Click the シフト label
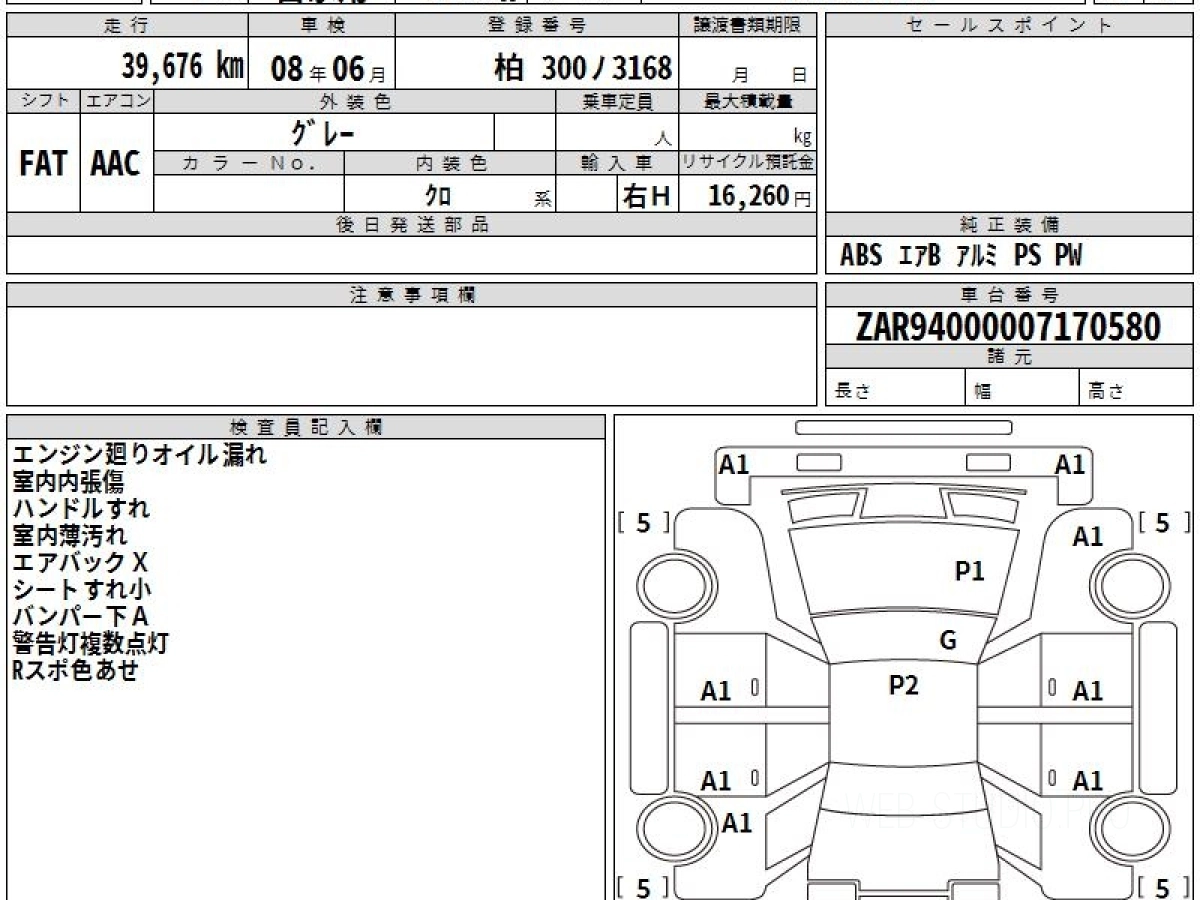This screenshot has height=900, width=1200. (x=43, y=101)
